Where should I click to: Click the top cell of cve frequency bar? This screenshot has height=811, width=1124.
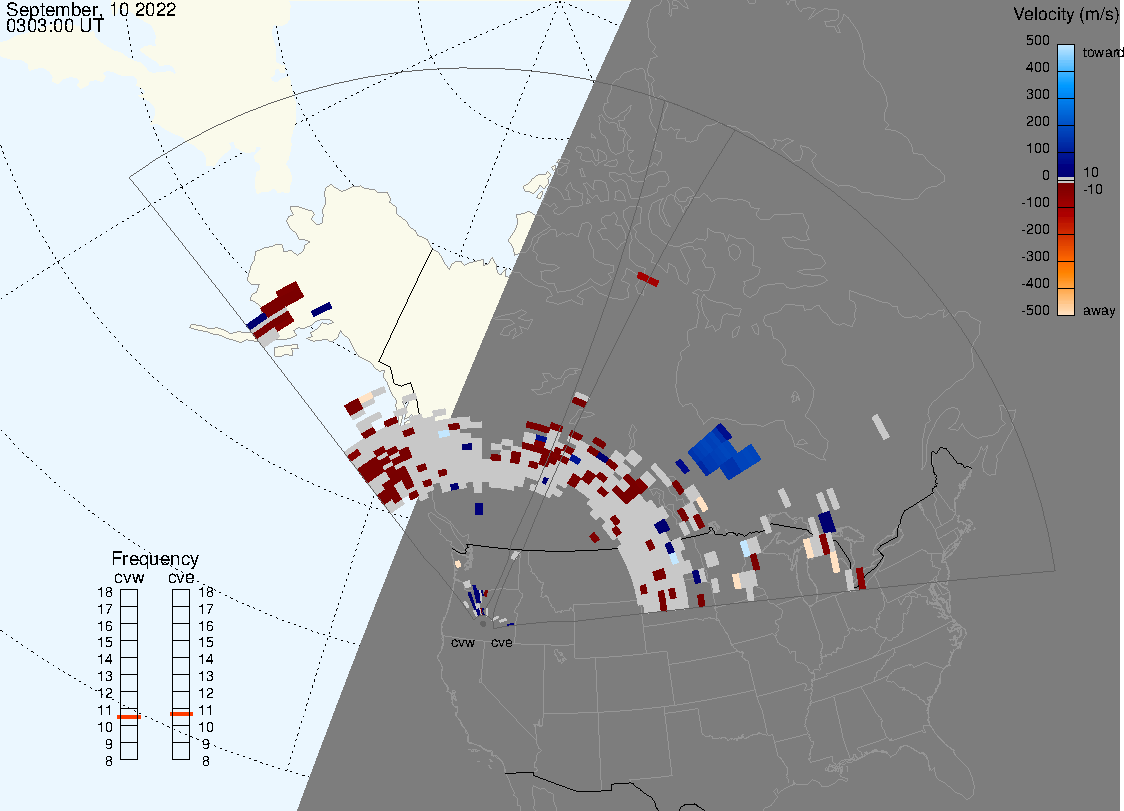click(181, 598)
